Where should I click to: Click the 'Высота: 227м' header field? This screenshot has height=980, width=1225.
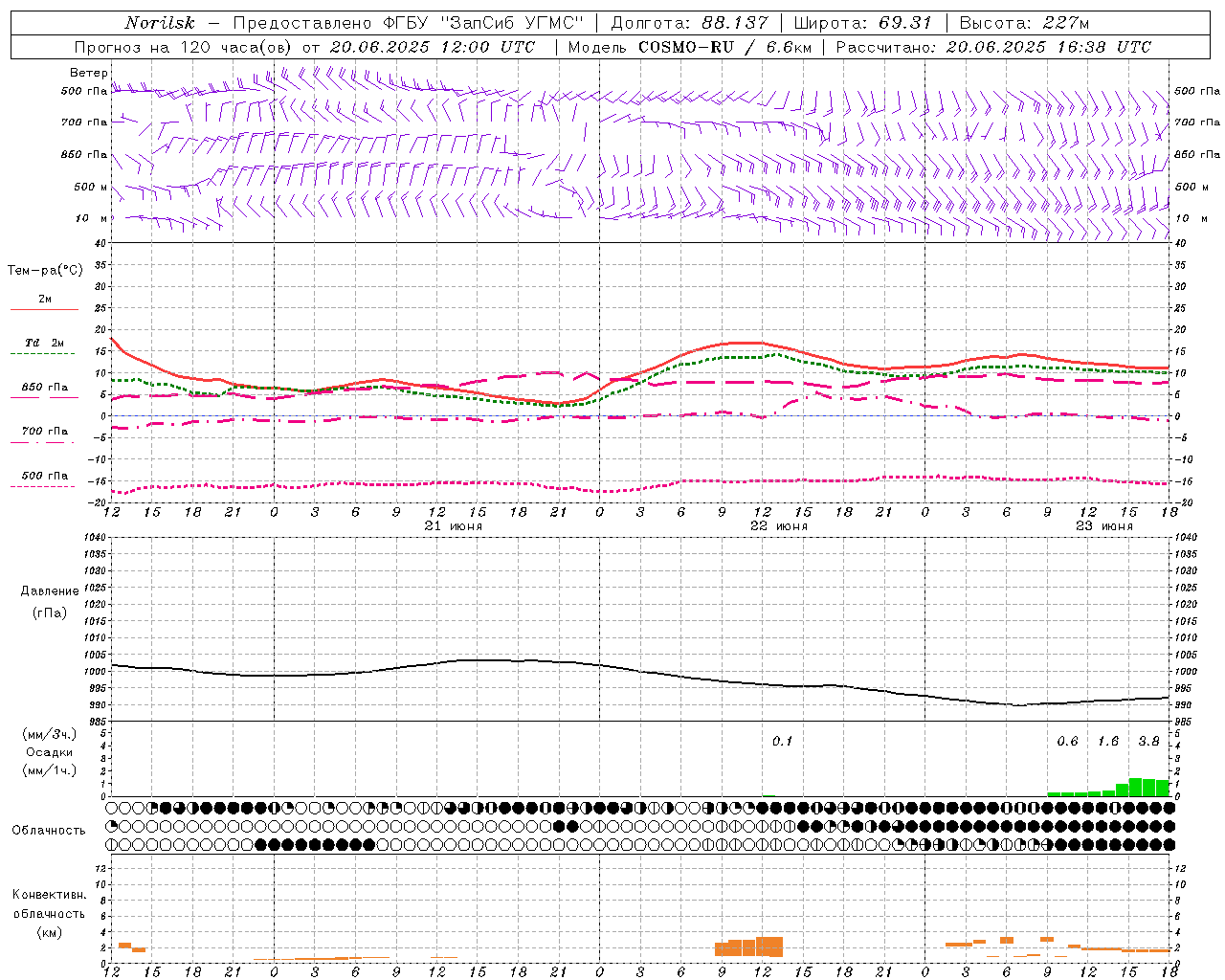point(1025,23)
